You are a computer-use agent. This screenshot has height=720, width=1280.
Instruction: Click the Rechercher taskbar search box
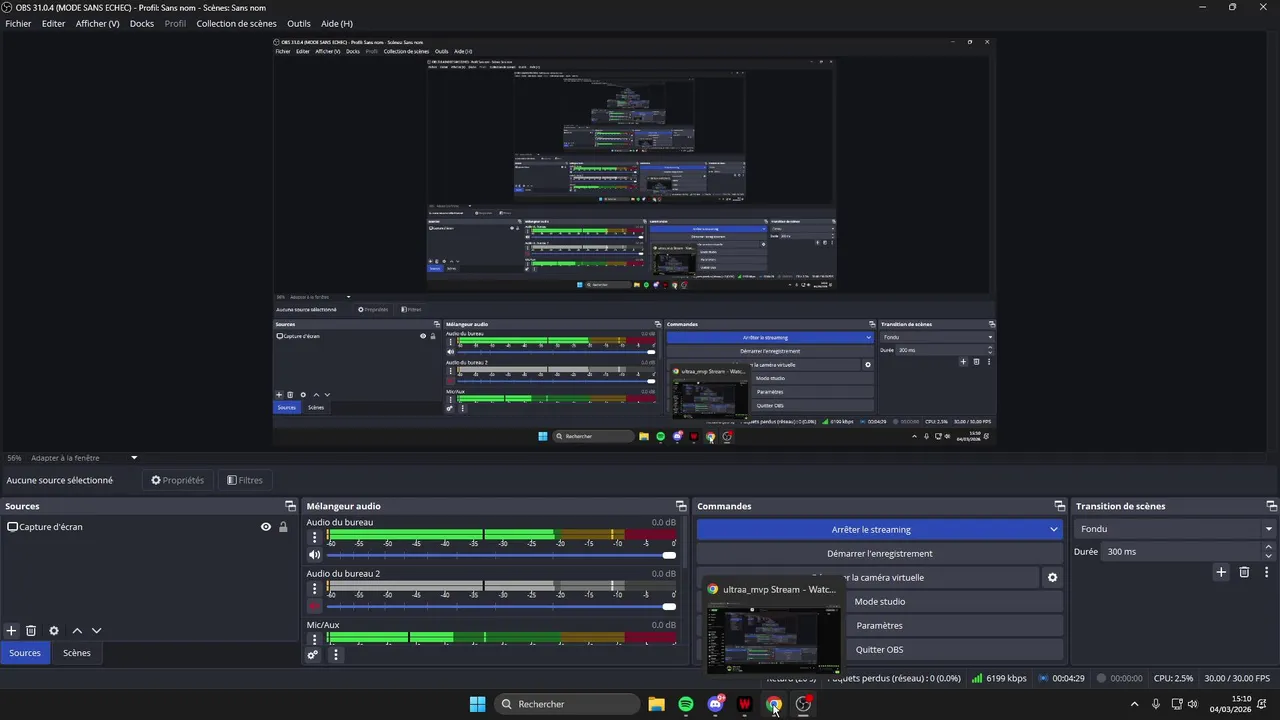click(567, 704)
